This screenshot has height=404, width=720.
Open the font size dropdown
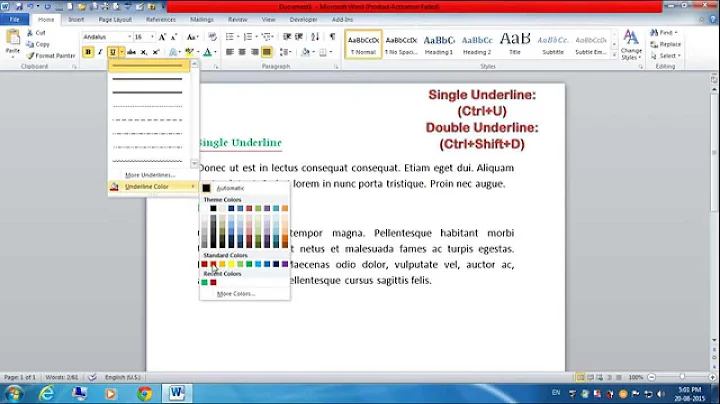[x=152, y=37]
